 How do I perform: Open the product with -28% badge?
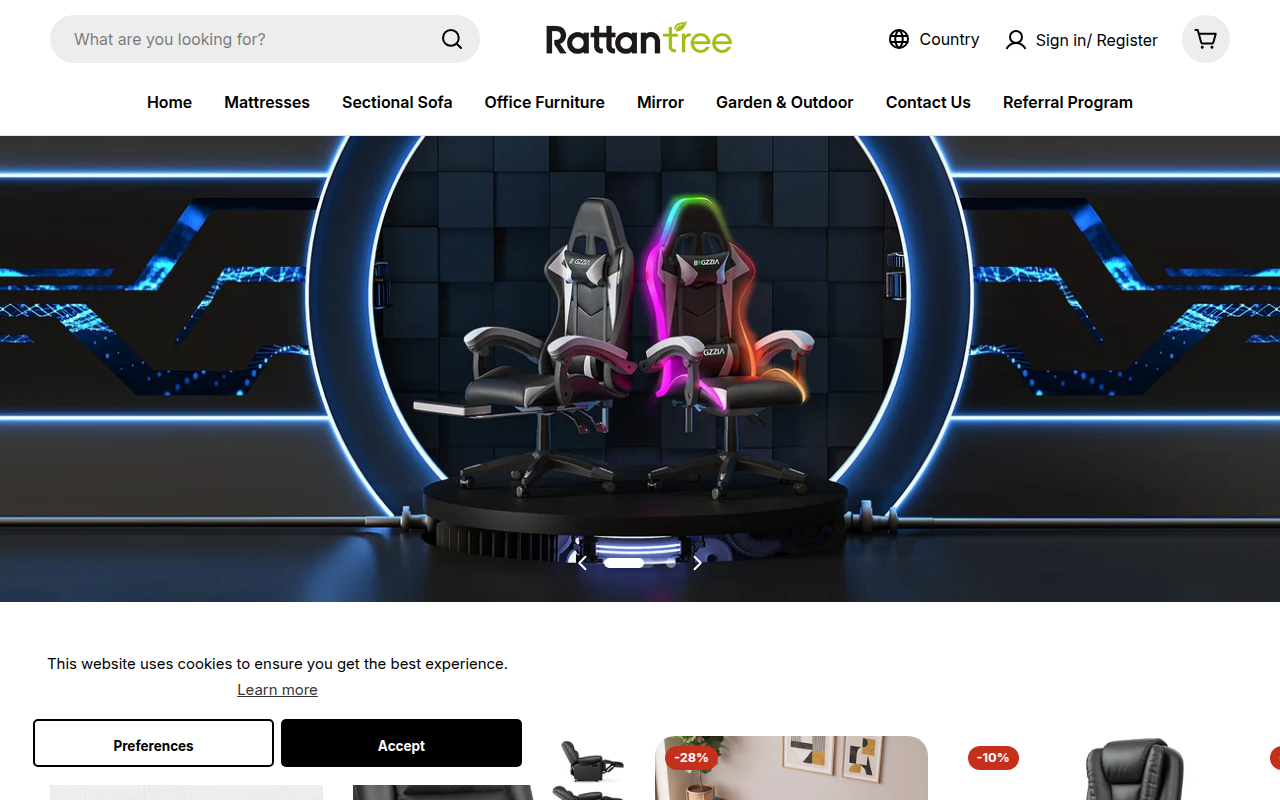[791, 768]
